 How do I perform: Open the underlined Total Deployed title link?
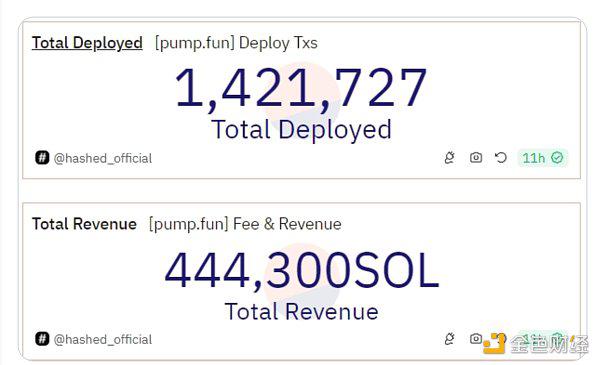(87, 43)
